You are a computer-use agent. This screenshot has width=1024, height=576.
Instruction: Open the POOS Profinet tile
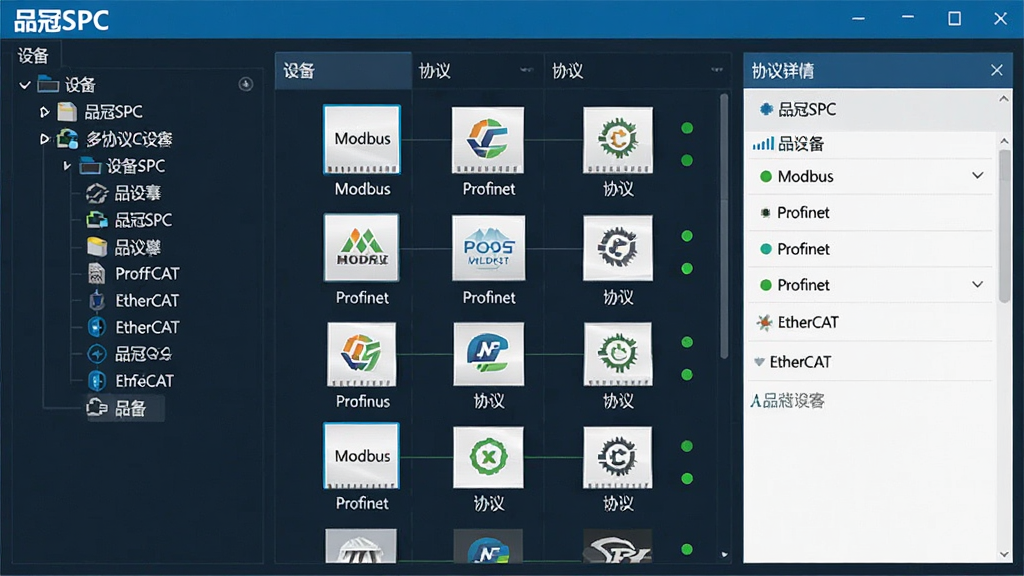[488, 248]
